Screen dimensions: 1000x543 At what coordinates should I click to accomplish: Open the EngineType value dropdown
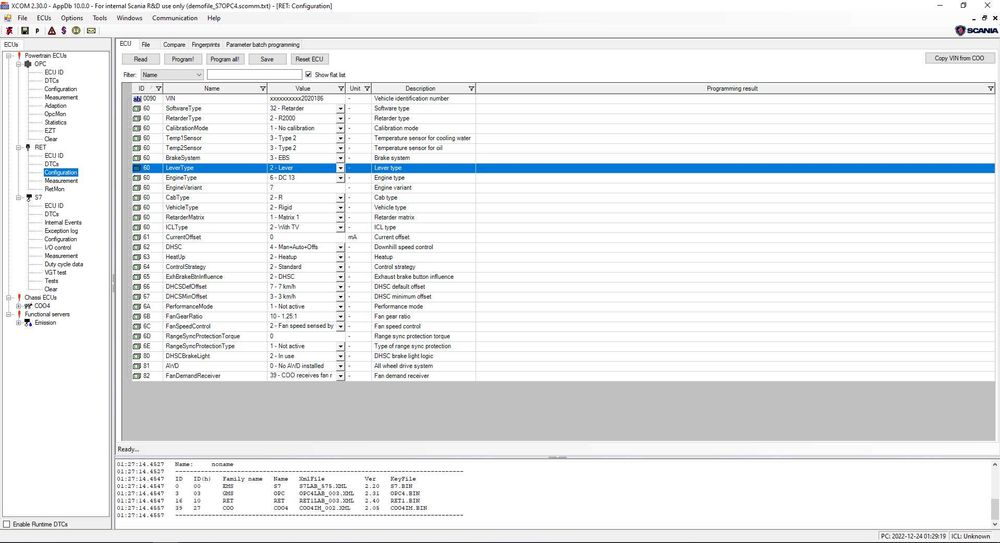click(341, 178)
